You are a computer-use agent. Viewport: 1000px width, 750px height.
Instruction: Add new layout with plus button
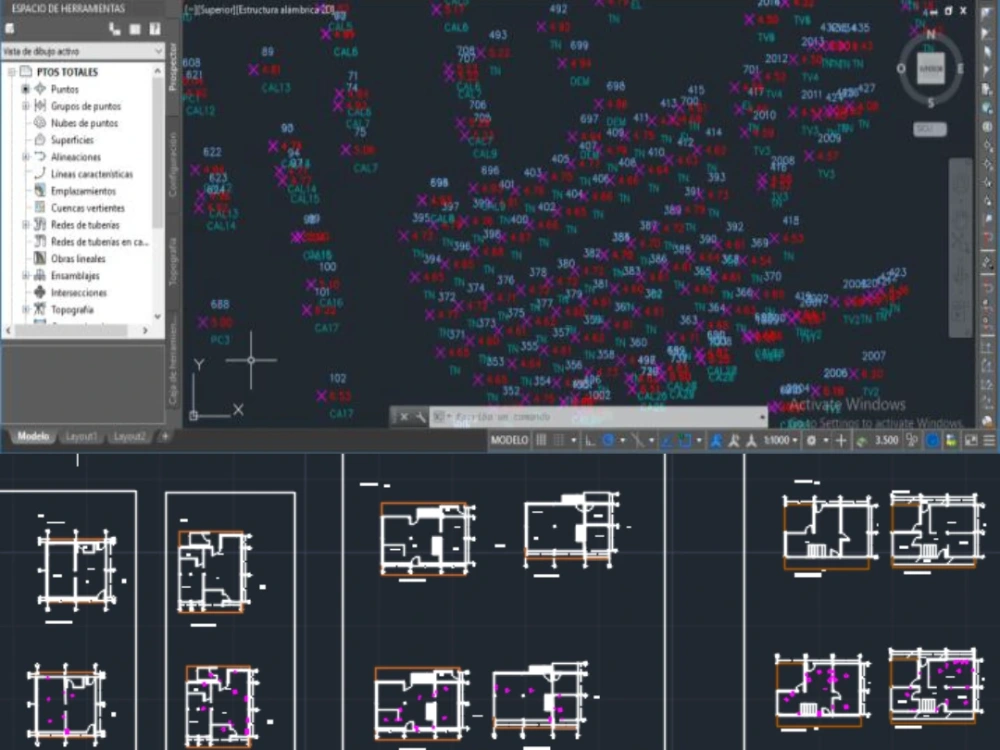(165, 436)
